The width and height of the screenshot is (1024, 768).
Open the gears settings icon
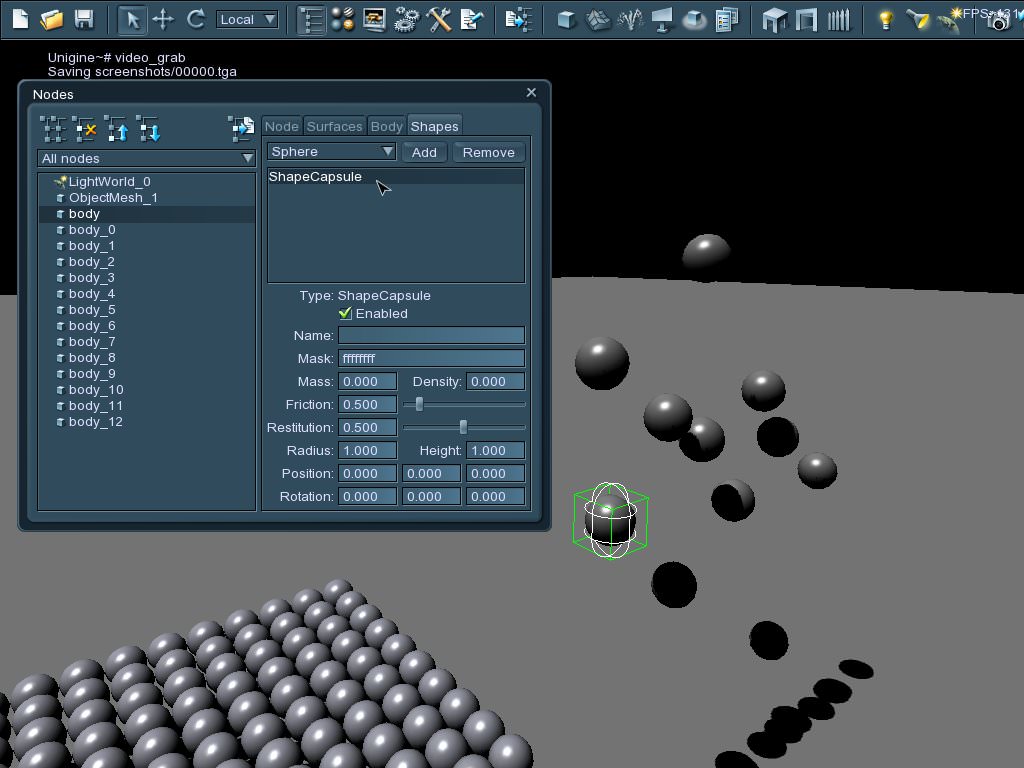(x=406, y=19)
